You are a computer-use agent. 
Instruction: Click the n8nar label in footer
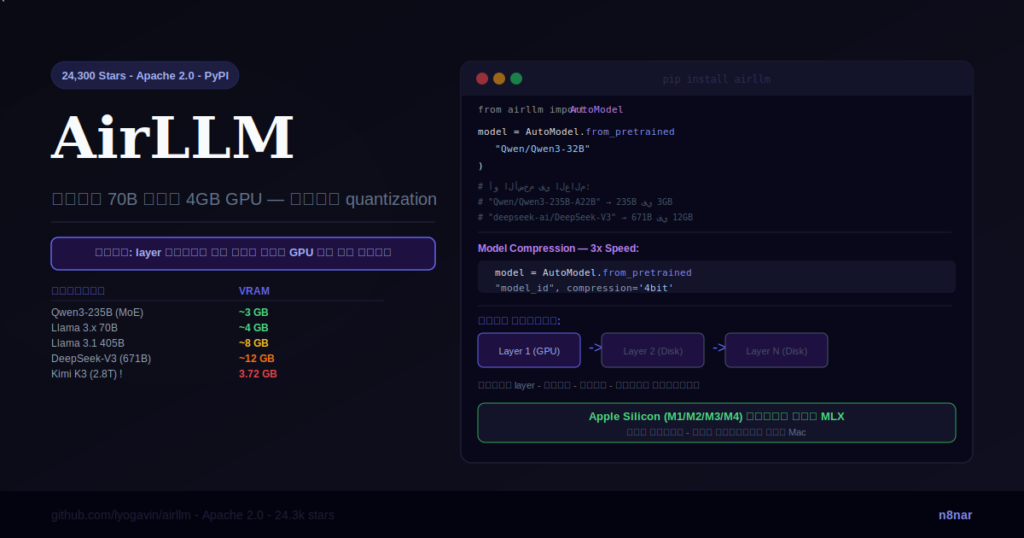click(955, 515)
